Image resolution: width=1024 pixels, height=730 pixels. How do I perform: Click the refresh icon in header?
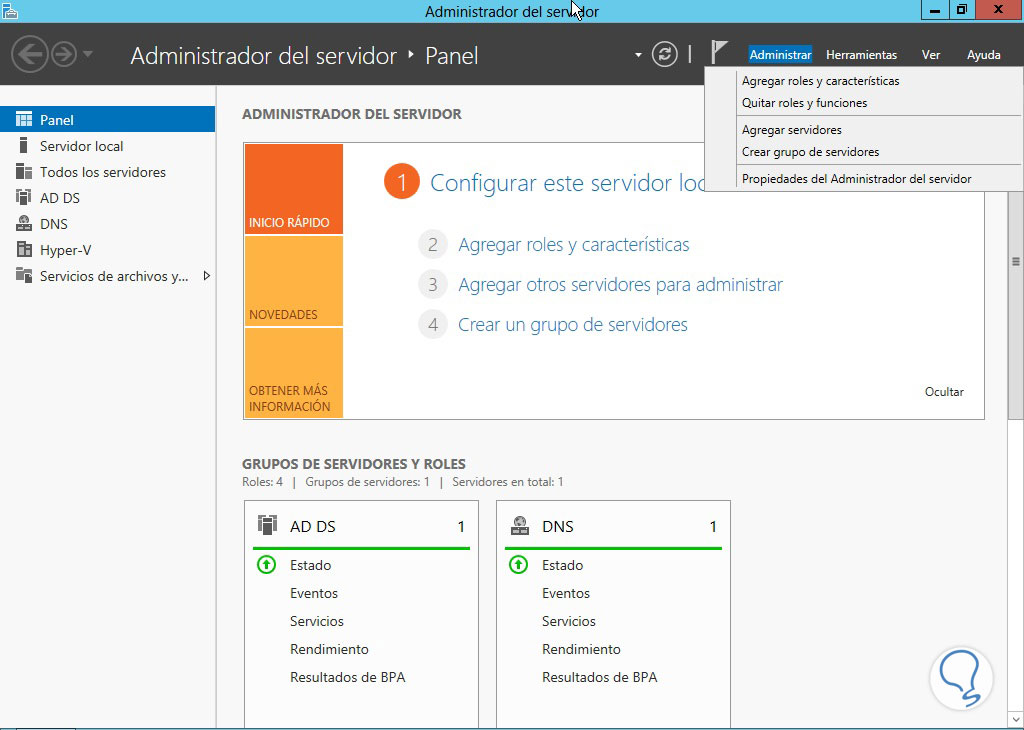[665, 54]
